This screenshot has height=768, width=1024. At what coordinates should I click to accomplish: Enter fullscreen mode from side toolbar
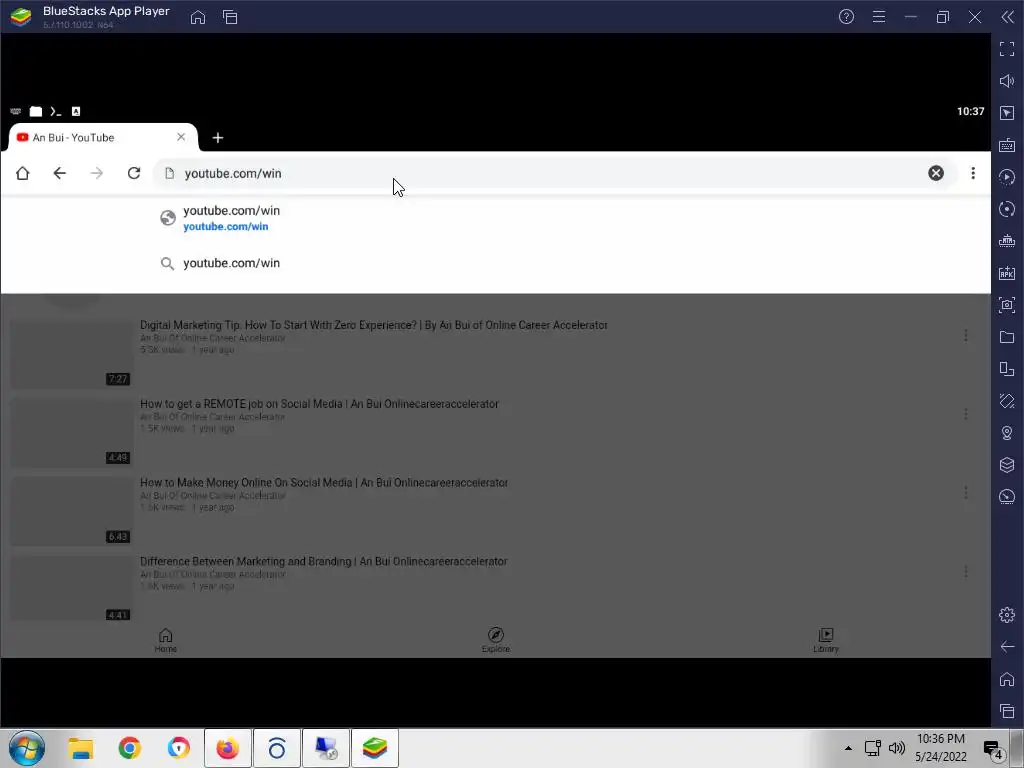1007,49
